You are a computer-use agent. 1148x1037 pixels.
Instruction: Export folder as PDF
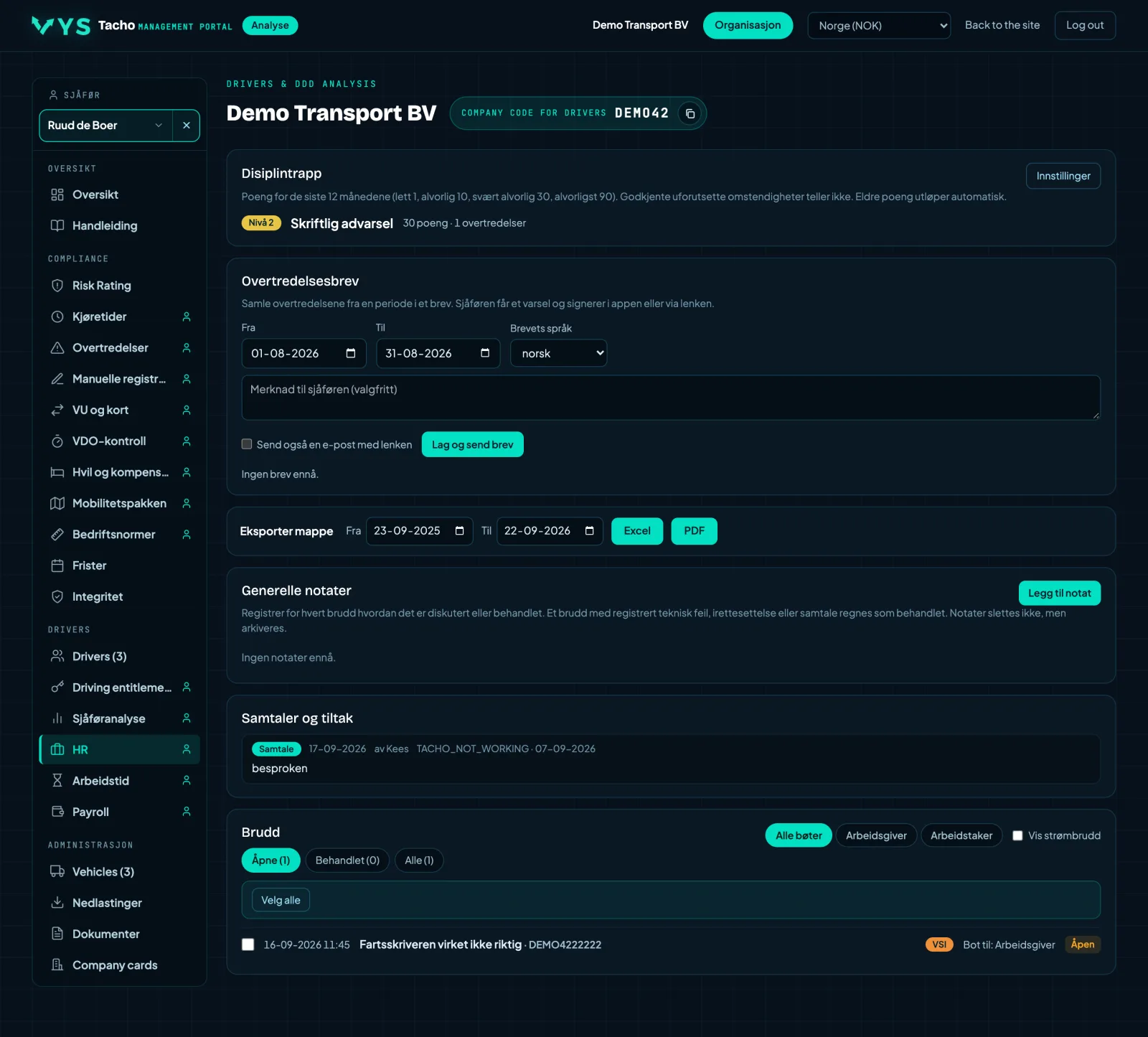tap(694, 531)
